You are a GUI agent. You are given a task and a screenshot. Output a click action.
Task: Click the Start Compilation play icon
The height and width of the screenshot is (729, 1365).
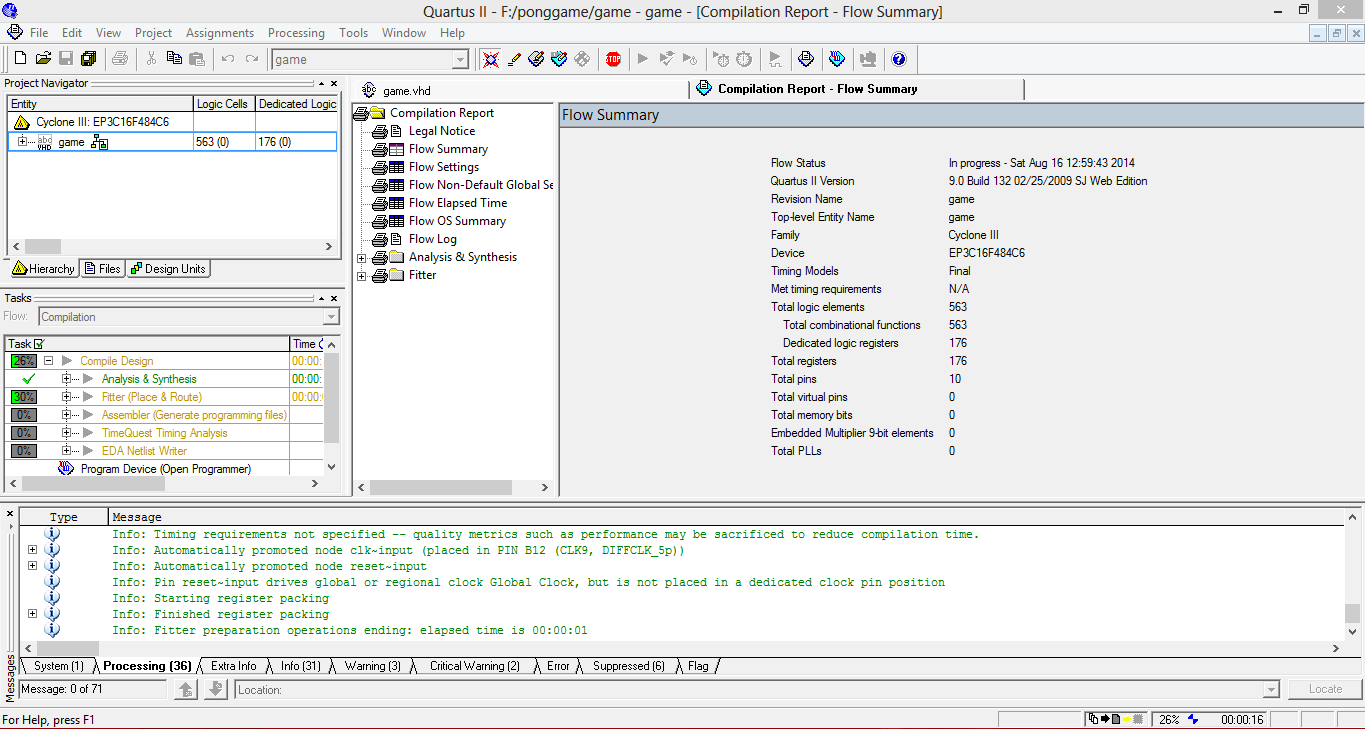pos(643,59)
